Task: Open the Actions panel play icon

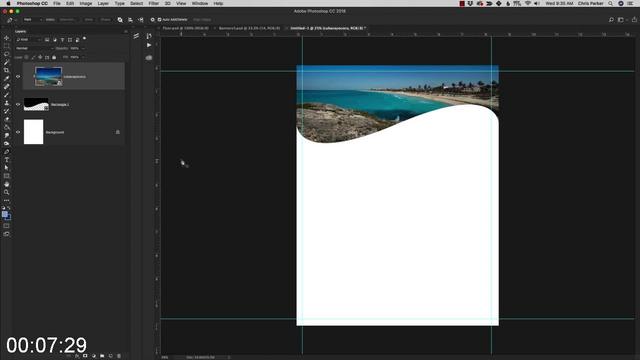Action: point(149,45)
